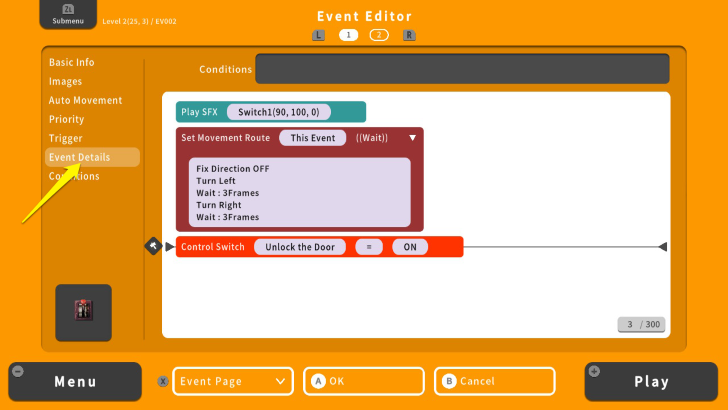Click the minus icon on the Menu button
728x410 pixels.
18,371
